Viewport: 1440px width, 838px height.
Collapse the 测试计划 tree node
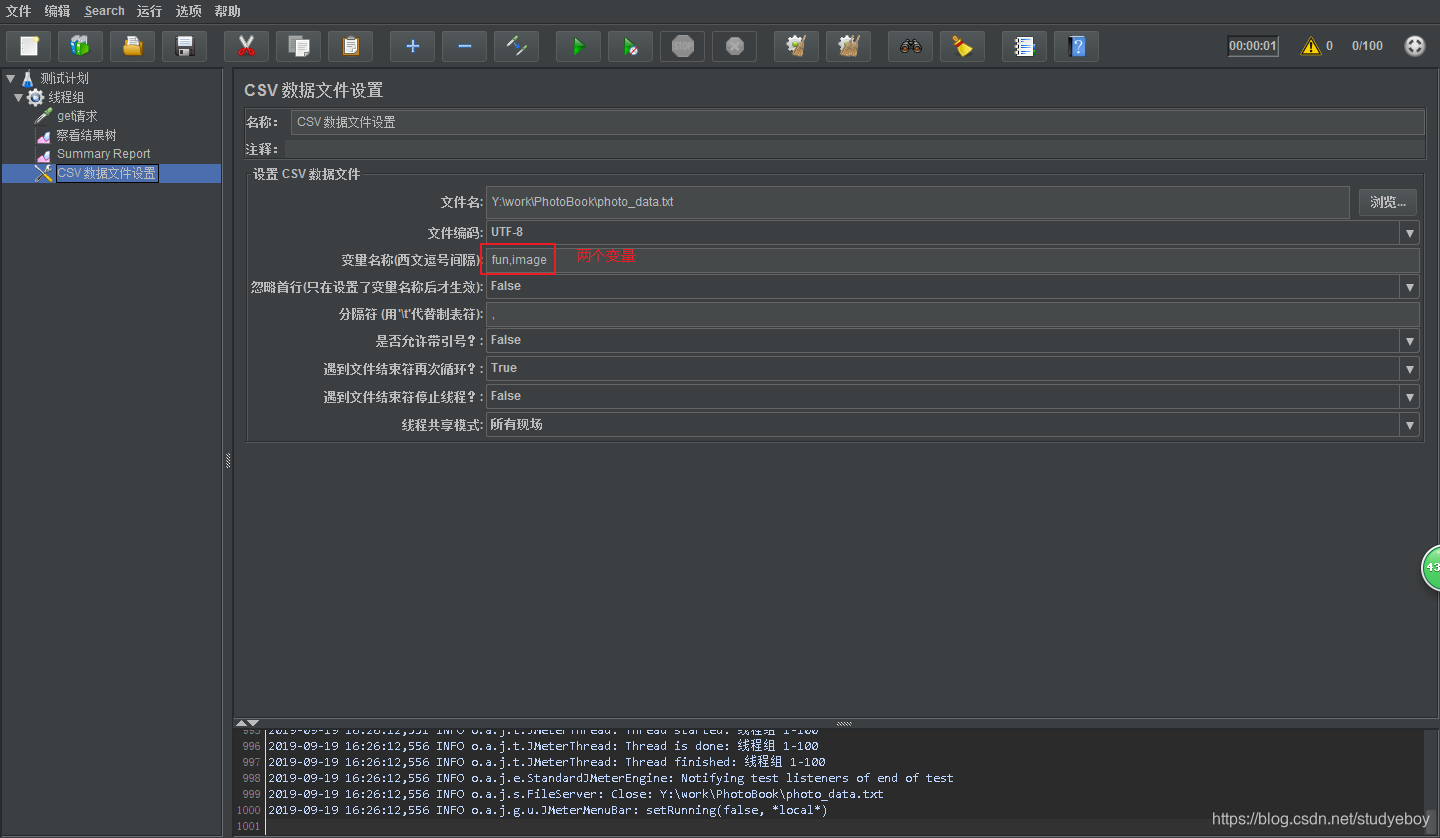(x=10, y=78)
